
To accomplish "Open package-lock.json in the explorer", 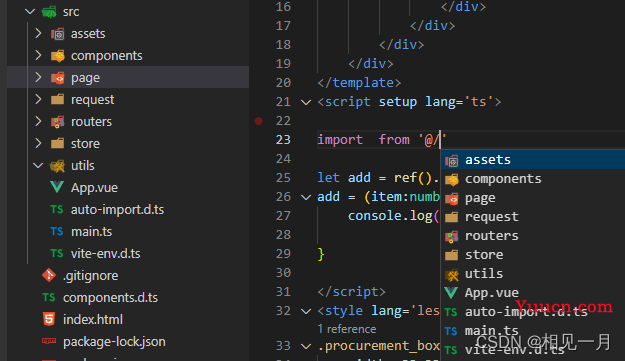I will pos(114,341).
